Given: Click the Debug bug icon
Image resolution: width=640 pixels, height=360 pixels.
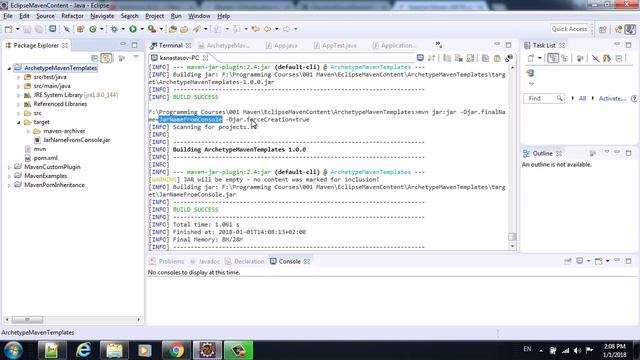Looking at the screenshot, I should point(114,29).
